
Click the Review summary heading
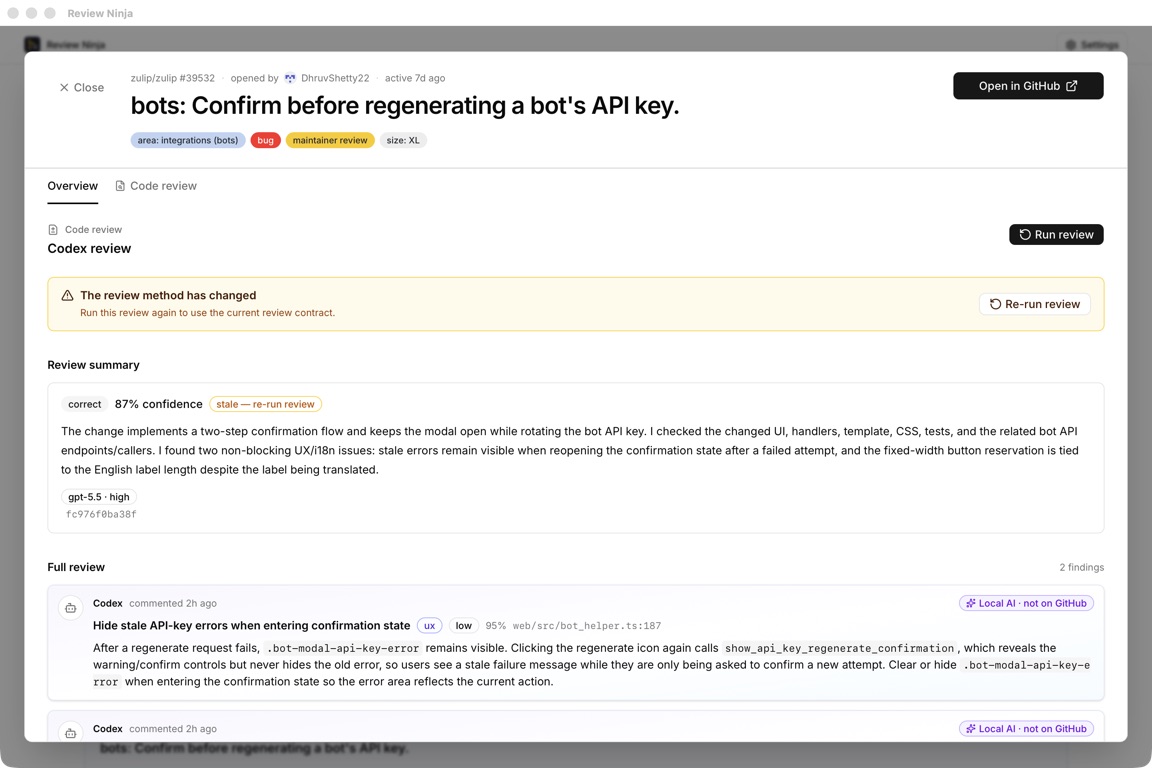coord(93,365)
